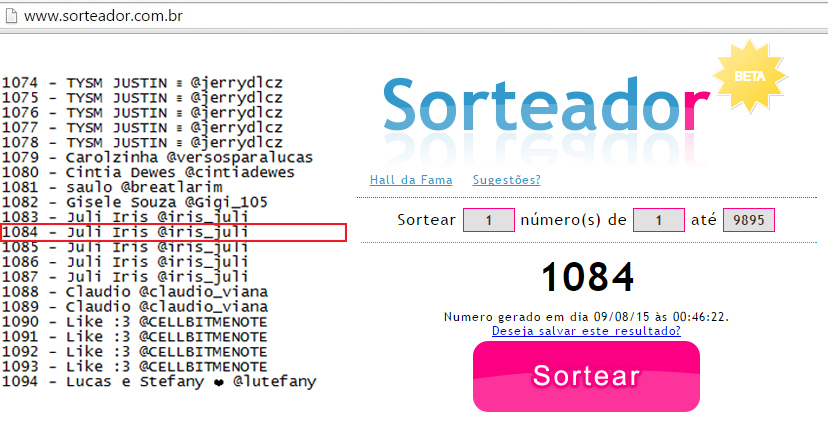Click the quantity field after 'Sortear'
Viewport: 829px width, 428px height.
point(489,220)
